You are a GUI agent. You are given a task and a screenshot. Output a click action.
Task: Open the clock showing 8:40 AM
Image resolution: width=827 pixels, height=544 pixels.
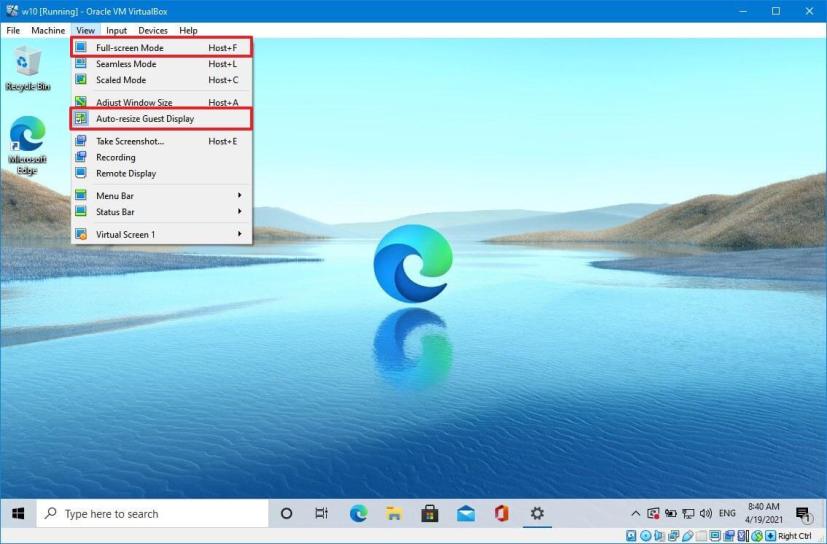tap(764, 513)
